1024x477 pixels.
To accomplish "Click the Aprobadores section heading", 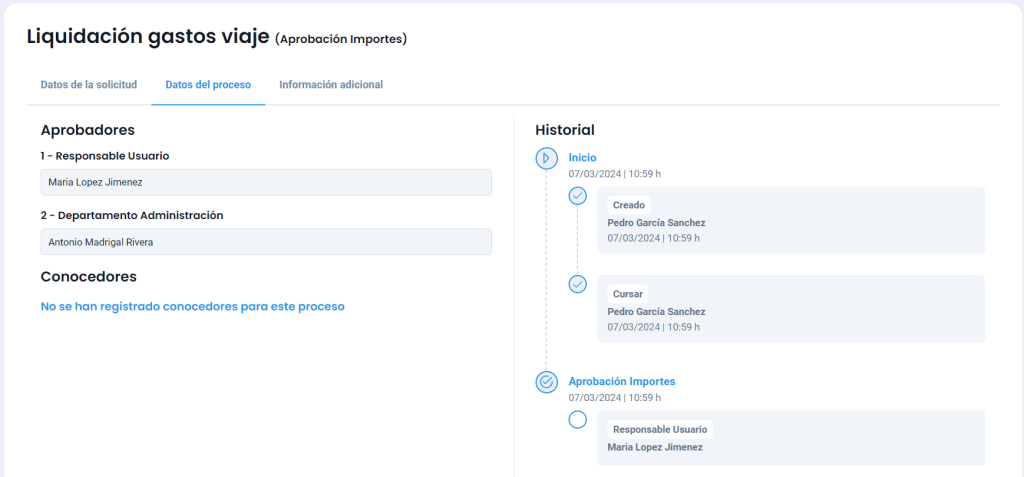I will point(88,130).
